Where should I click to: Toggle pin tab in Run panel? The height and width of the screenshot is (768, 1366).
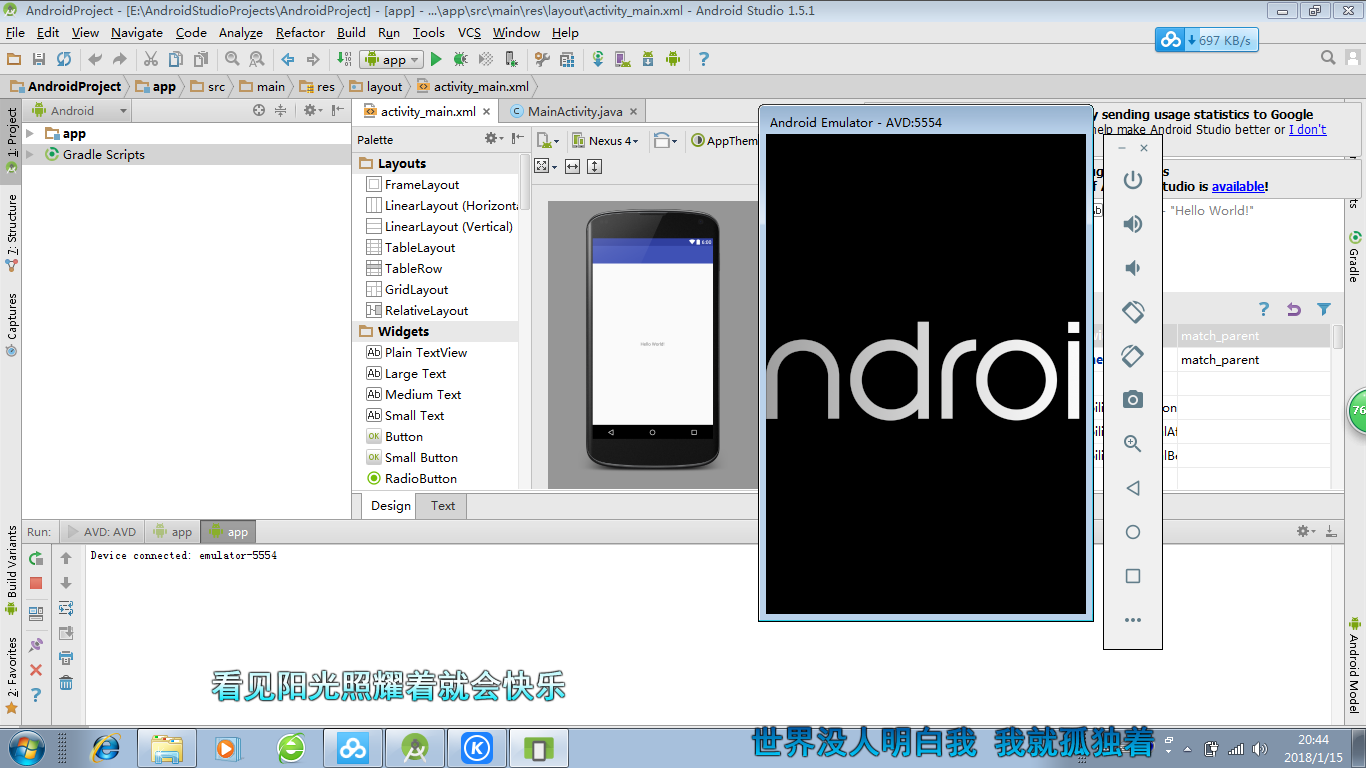(36, 645)
